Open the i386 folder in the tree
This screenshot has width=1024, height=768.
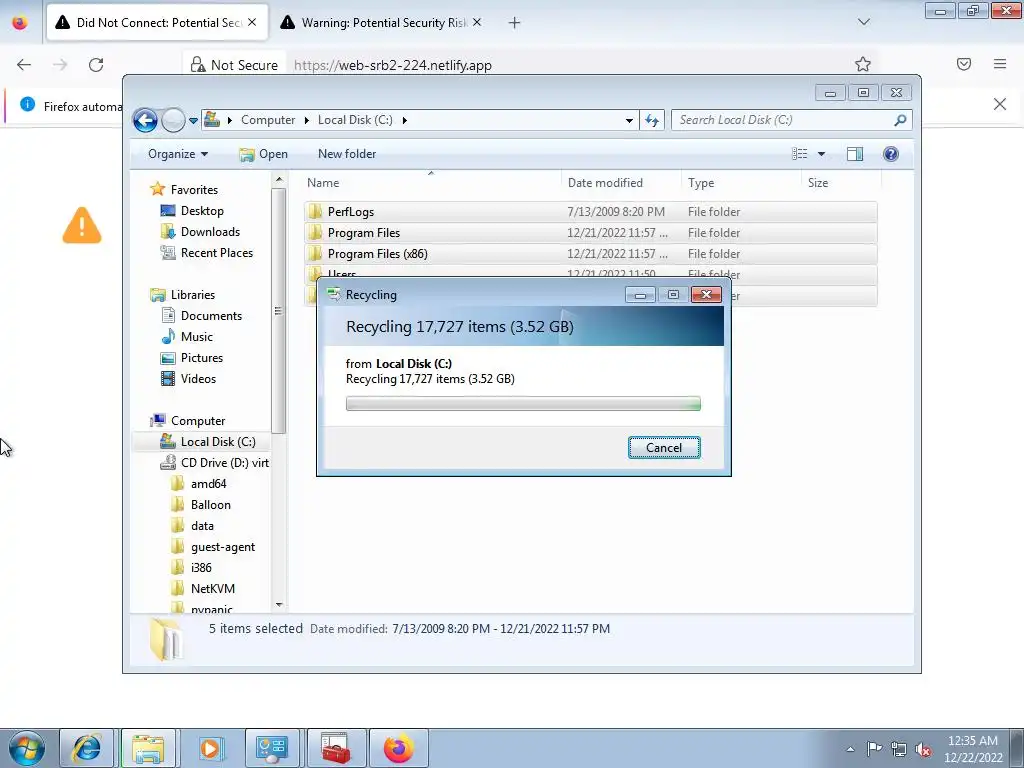tap(200, 568)
